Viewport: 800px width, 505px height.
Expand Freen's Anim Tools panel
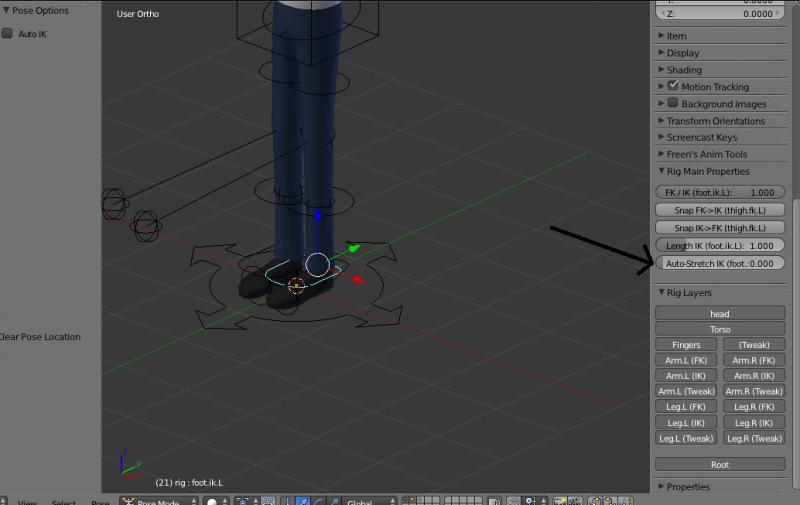pos(661,154)
